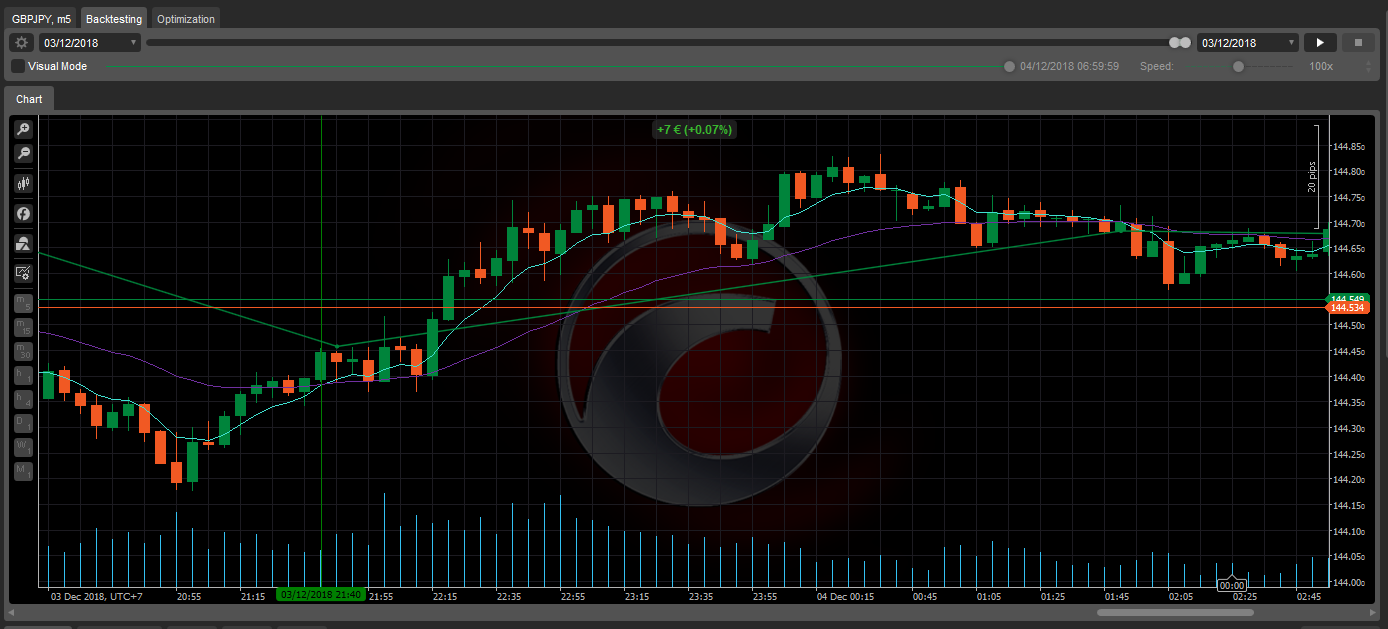This screenshot has width=1388, height=629.
Task: Select the Chart tab
Action: click(x=29, y=99)
